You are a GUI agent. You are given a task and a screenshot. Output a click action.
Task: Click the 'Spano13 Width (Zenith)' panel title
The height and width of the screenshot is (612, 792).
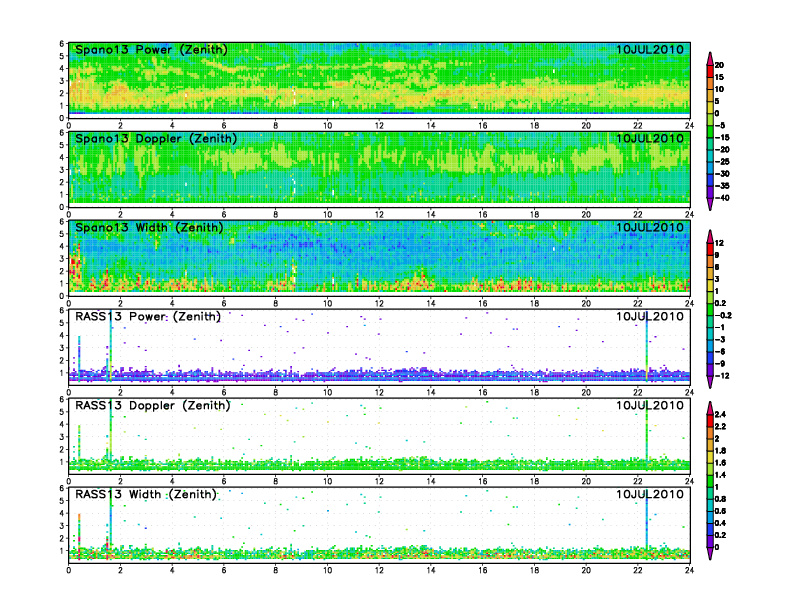tap(149, 227)
